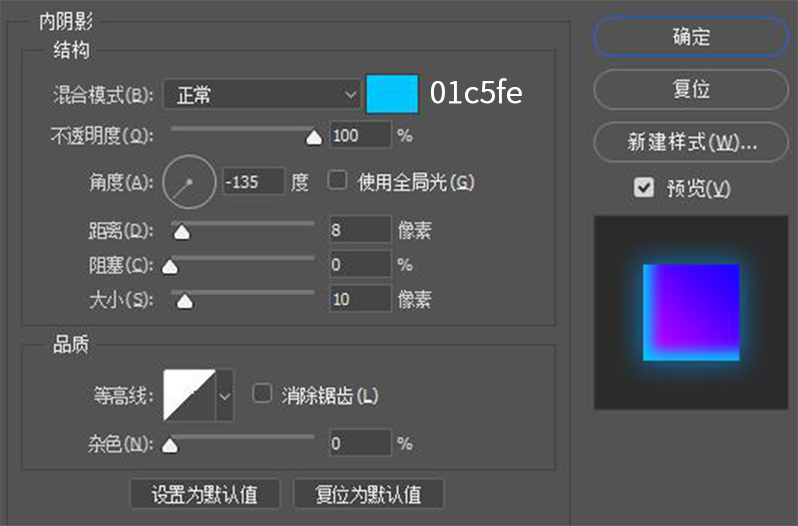Open the 混合模式 dropdown showing 正常
This screenshot has height=526, width=798.
(263, 95)
